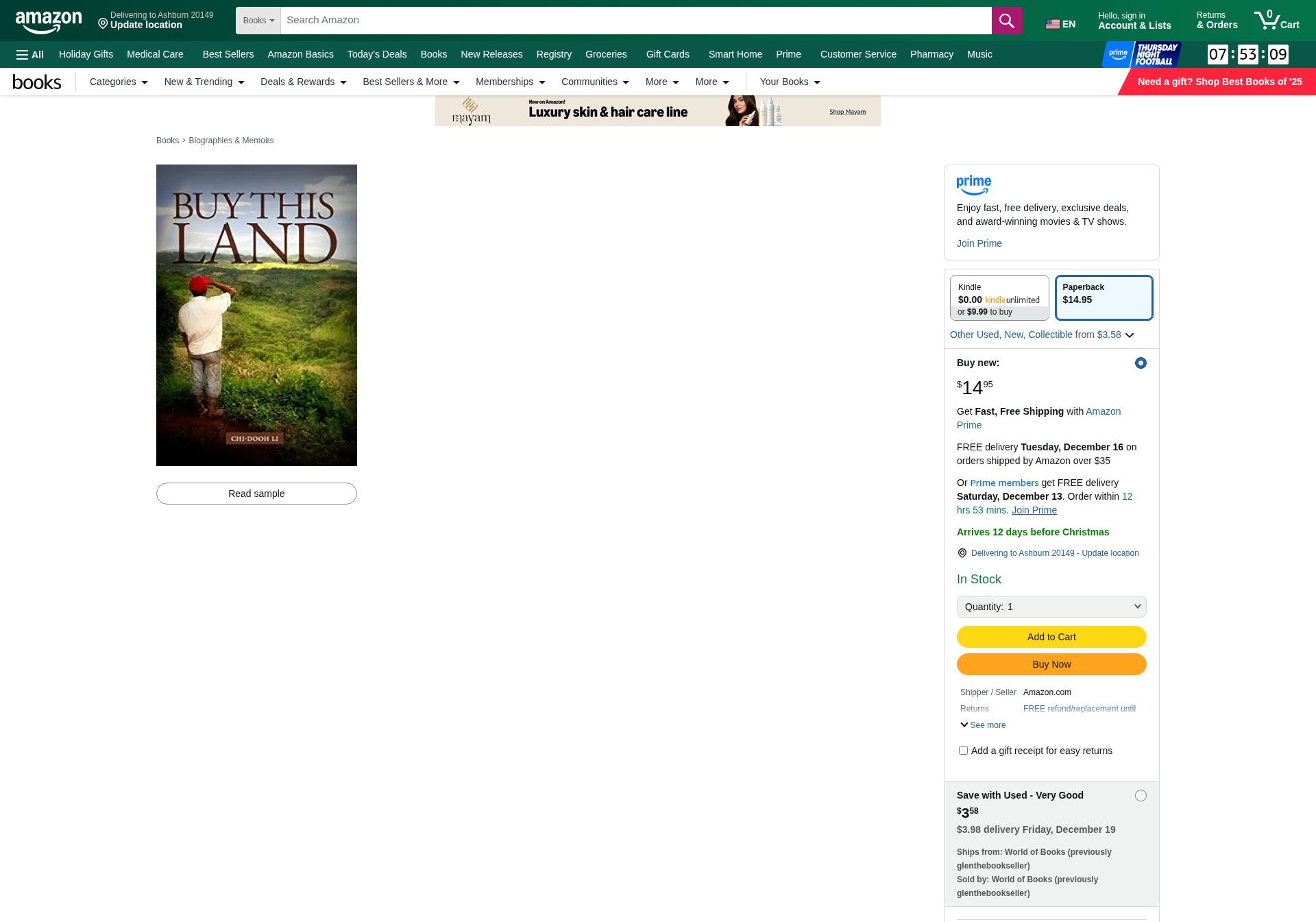1316x922 pixels.
Task: Go to Holiday Gifts
Action: pyautogui.click(x=86, y=55)
